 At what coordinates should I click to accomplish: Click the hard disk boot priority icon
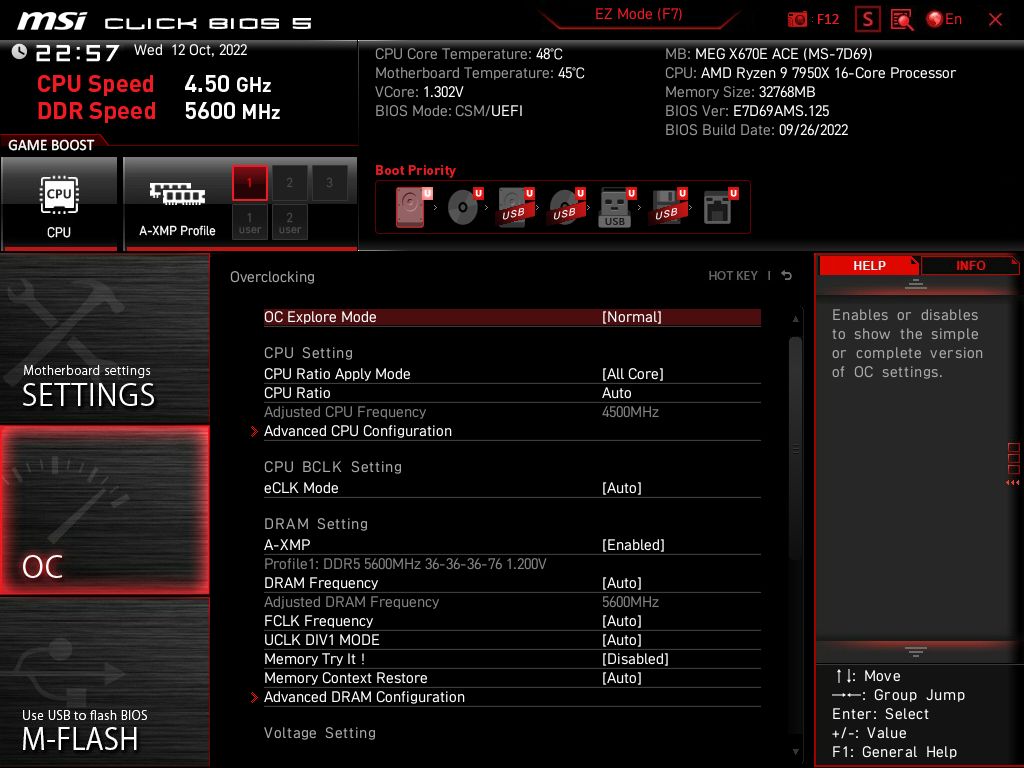(413, 207)
